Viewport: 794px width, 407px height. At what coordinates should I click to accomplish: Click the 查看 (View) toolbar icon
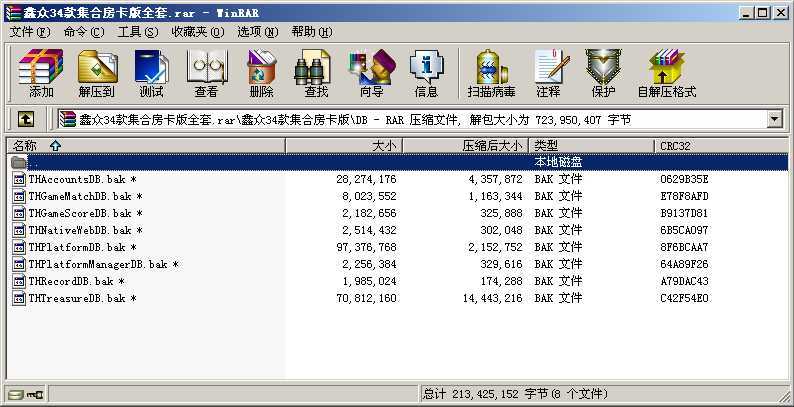[x=206, y=73]
